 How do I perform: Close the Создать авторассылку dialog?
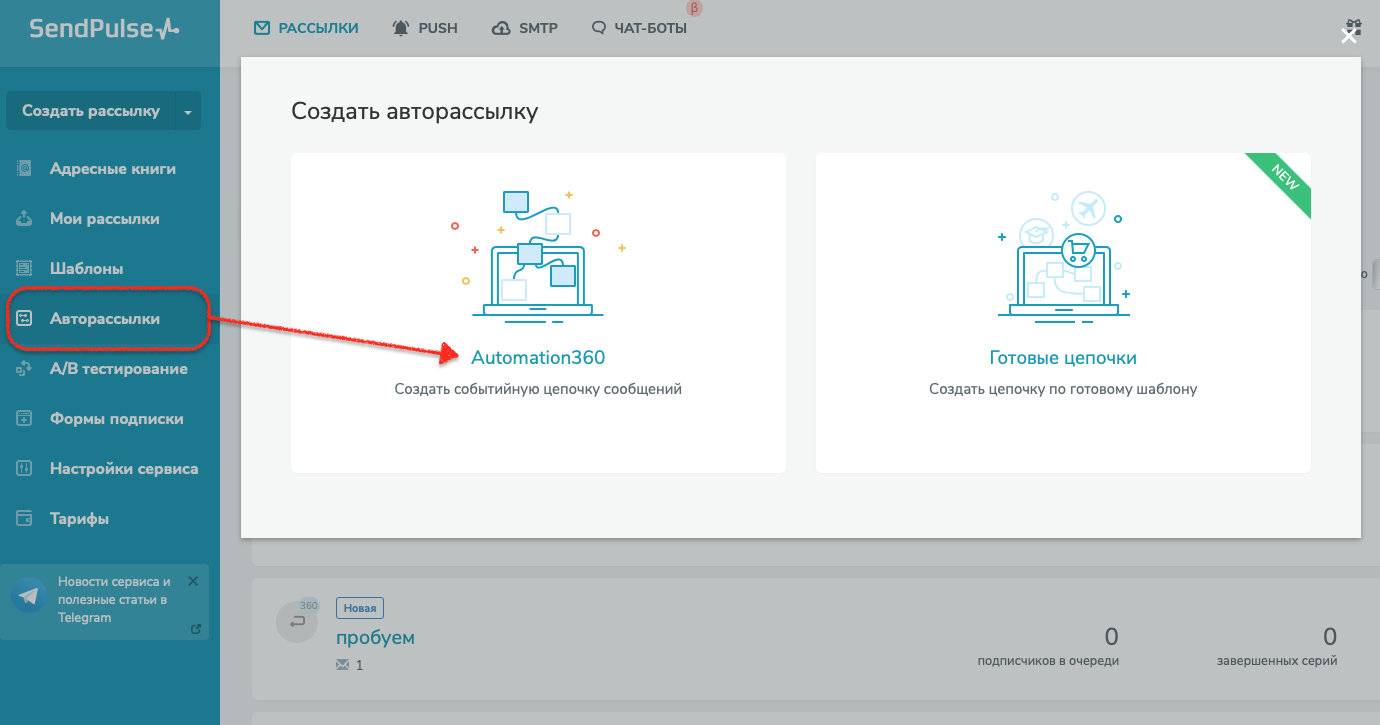(1349, 36)
